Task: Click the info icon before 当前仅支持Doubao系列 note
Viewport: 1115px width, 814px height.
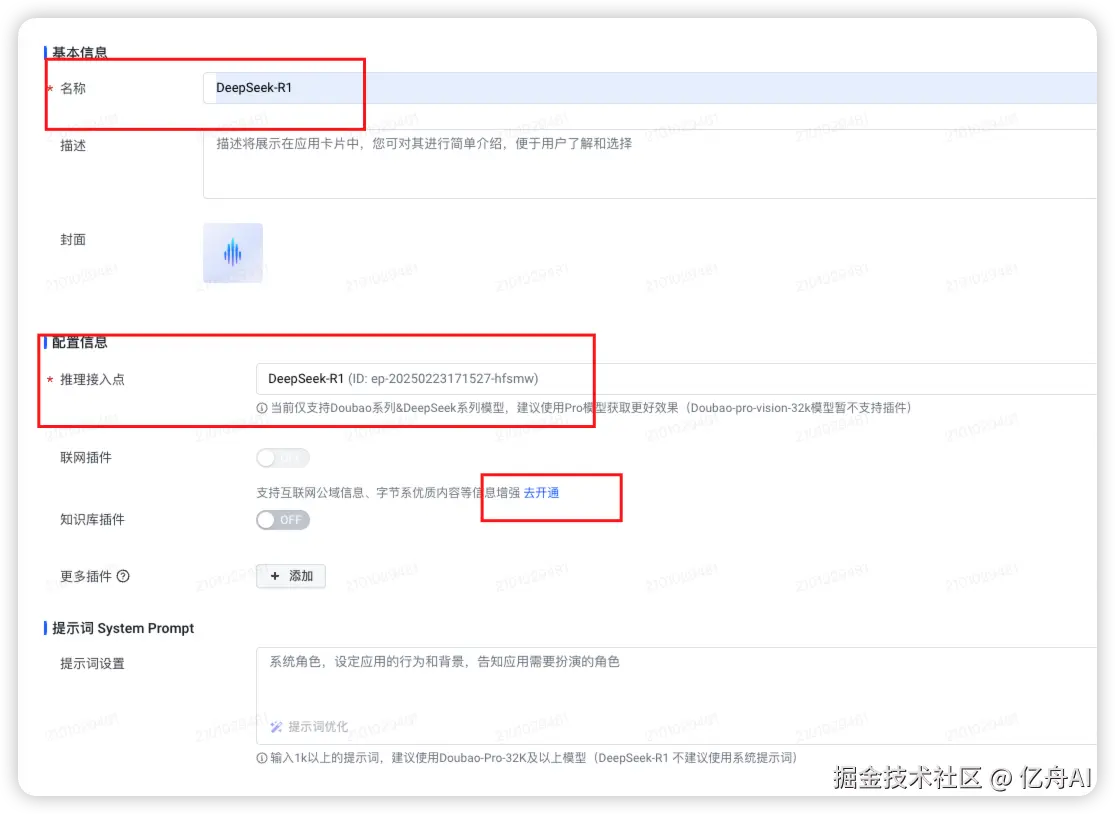Action: click(x=262, y=408)
